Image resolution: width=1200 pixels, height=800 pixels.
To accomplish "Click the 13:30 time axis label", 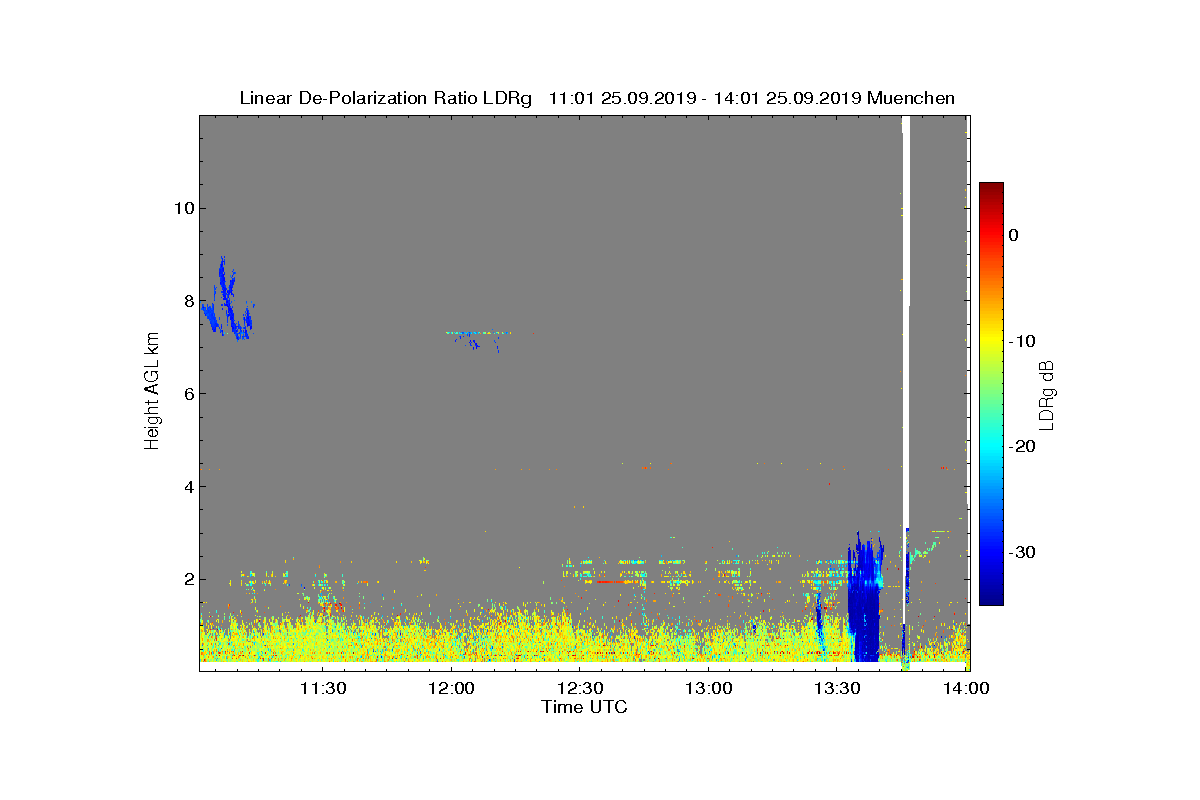I will (838, 688).
